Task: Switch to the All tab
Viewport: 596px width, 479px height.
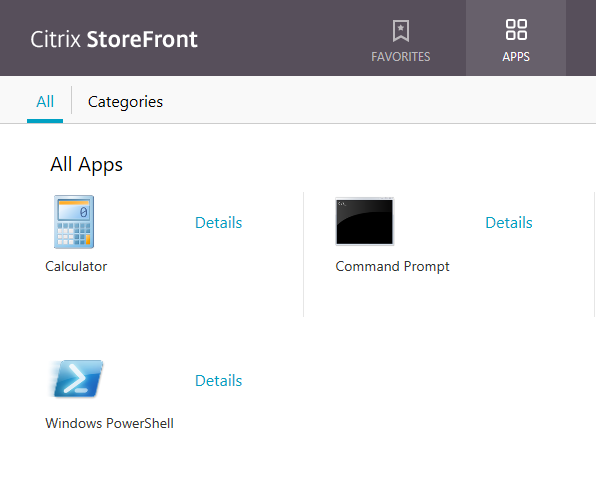Action: [45, 102]
